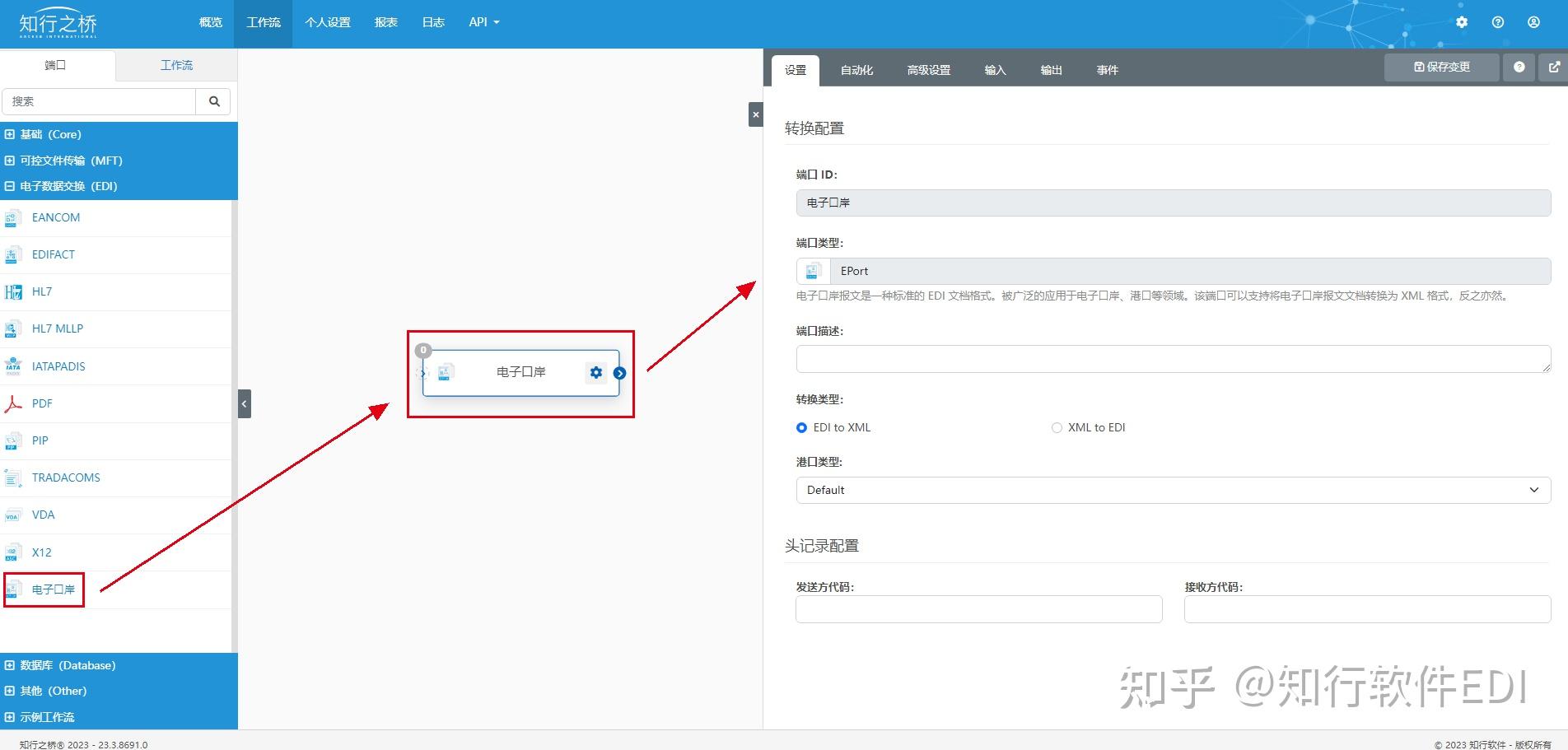The image size is (1568, 750).
Task: Open the user account icon at top right
Action: point(1533,22)
